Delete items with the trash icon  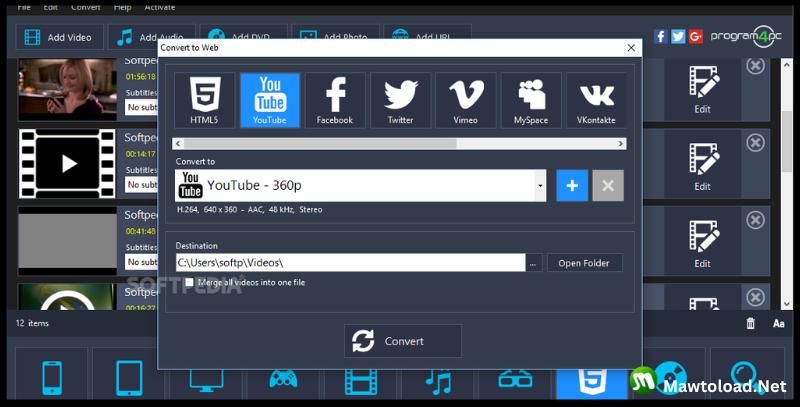click(x=751, y=323)
